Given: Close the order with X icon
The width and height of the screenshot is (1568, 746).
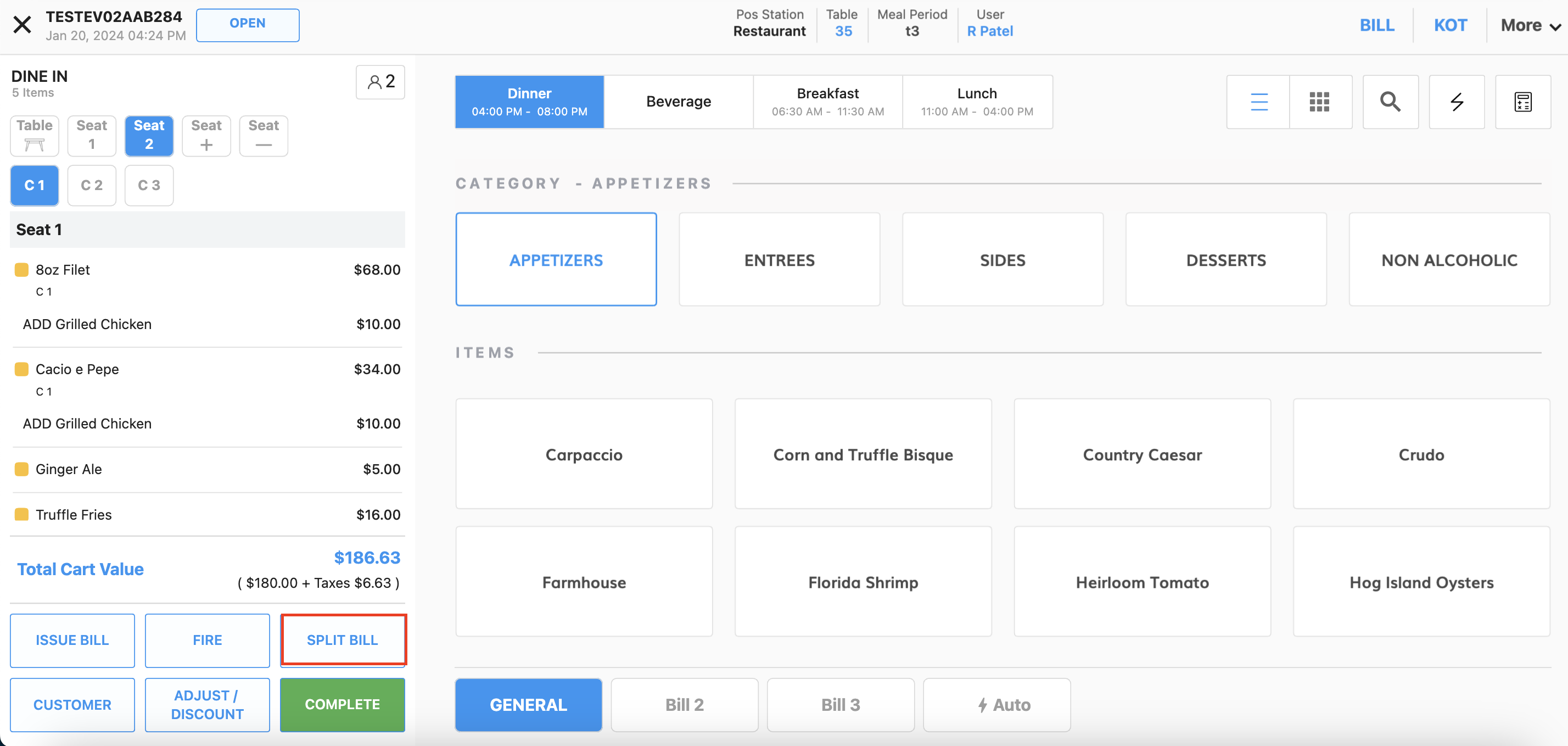Looking at the screenshot, I should [23, 25].
